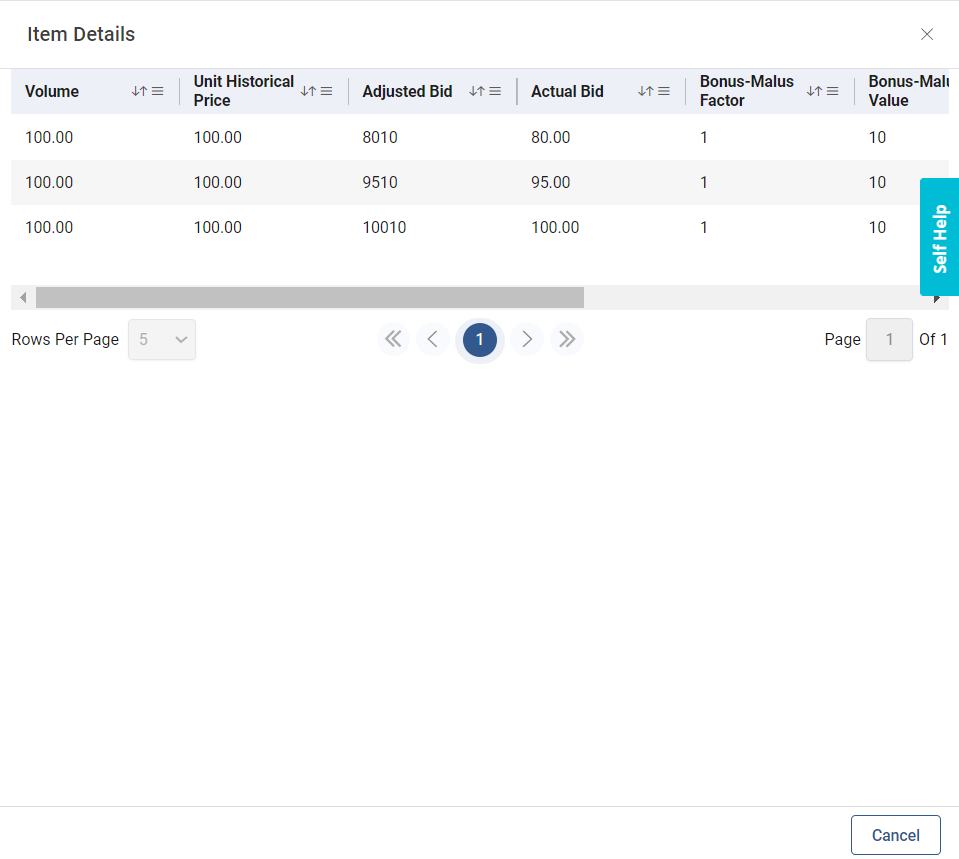Image resolution: width=959 pixels, height=859 pixels.
Task: Open Volume column menu icon
Action: [158, 91]
